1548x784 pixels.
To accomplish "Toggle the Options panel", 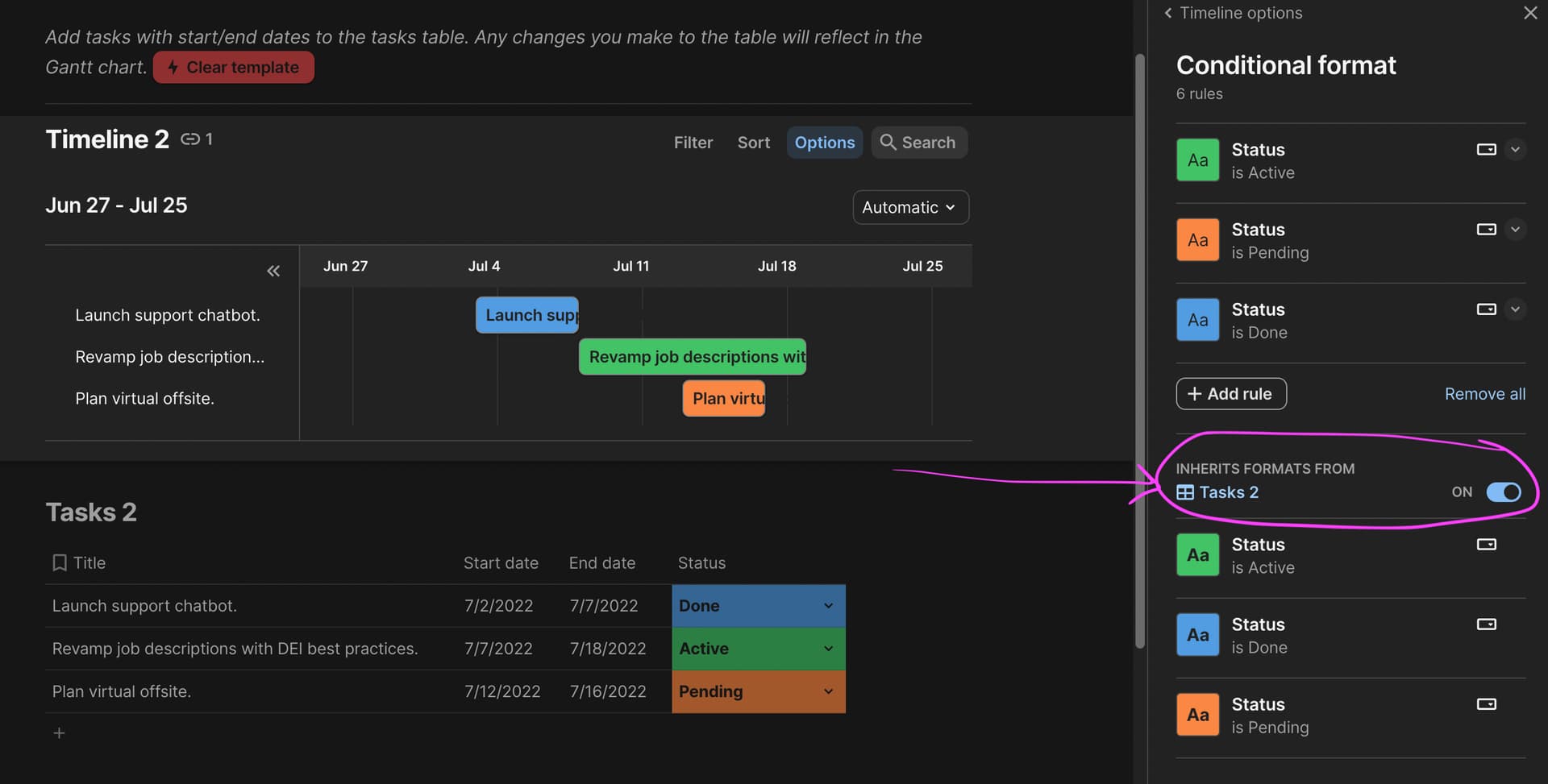I will 825,143.
